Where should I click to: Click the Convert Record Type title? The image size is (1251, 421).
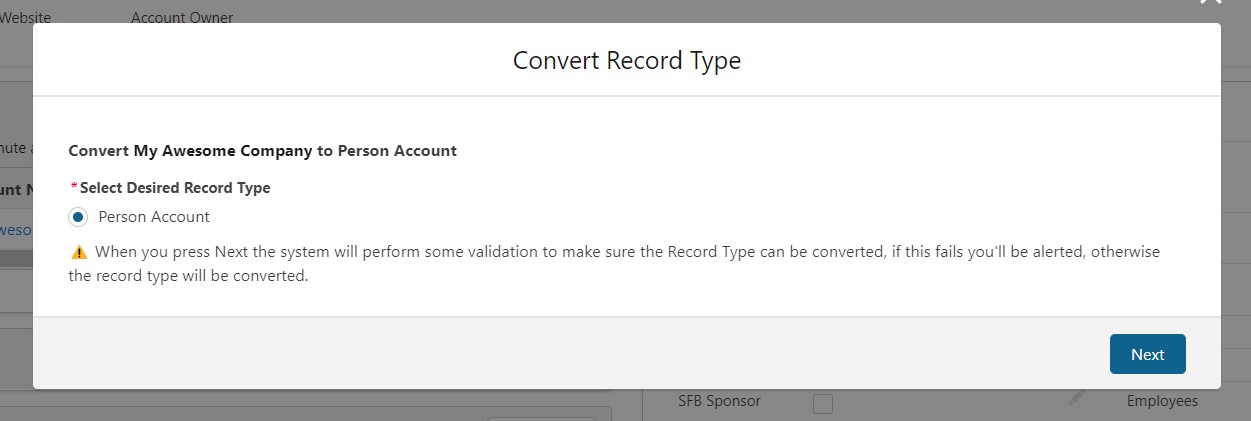click(x=627, y=60)
